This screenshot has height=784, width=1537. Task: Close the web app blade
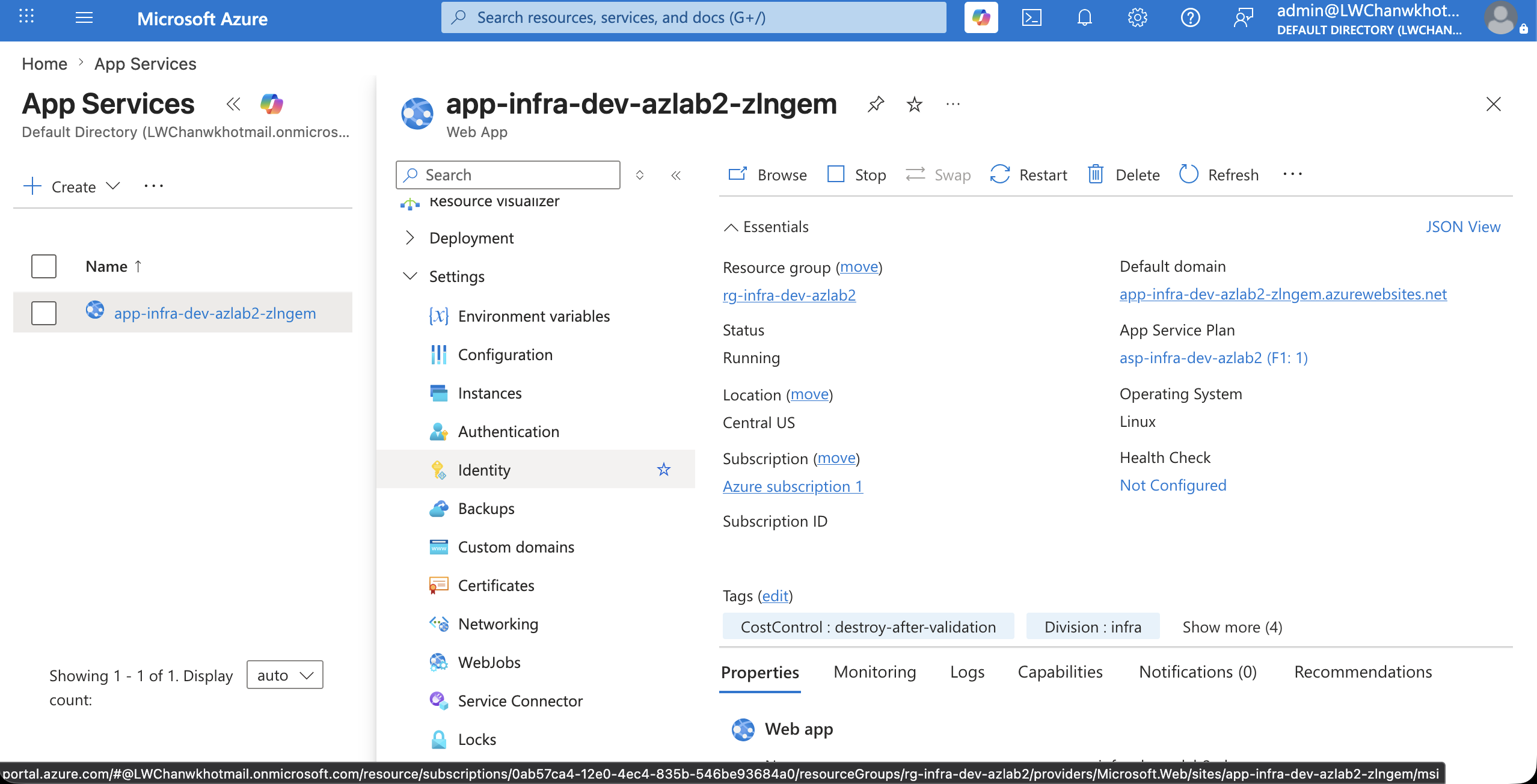click(1494, 104)
